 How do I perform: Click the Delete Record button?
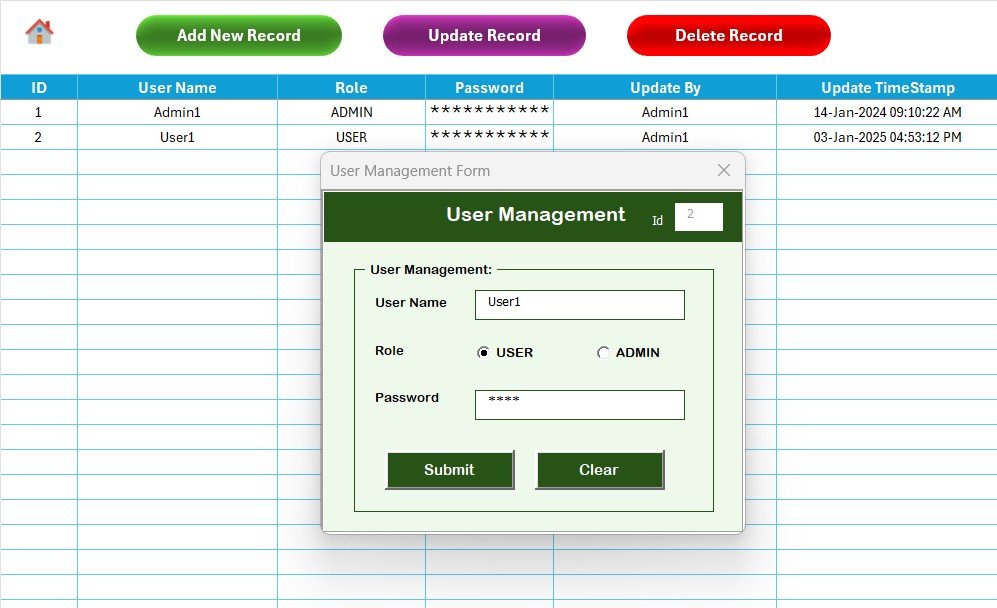[729, 36]
